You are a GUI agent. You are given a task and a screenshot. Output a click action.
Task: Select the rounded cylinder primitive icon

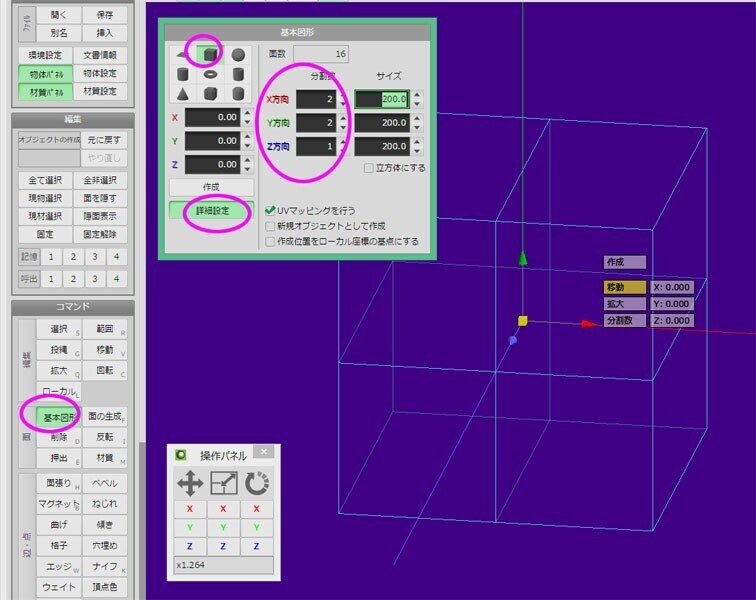(238, 94)
